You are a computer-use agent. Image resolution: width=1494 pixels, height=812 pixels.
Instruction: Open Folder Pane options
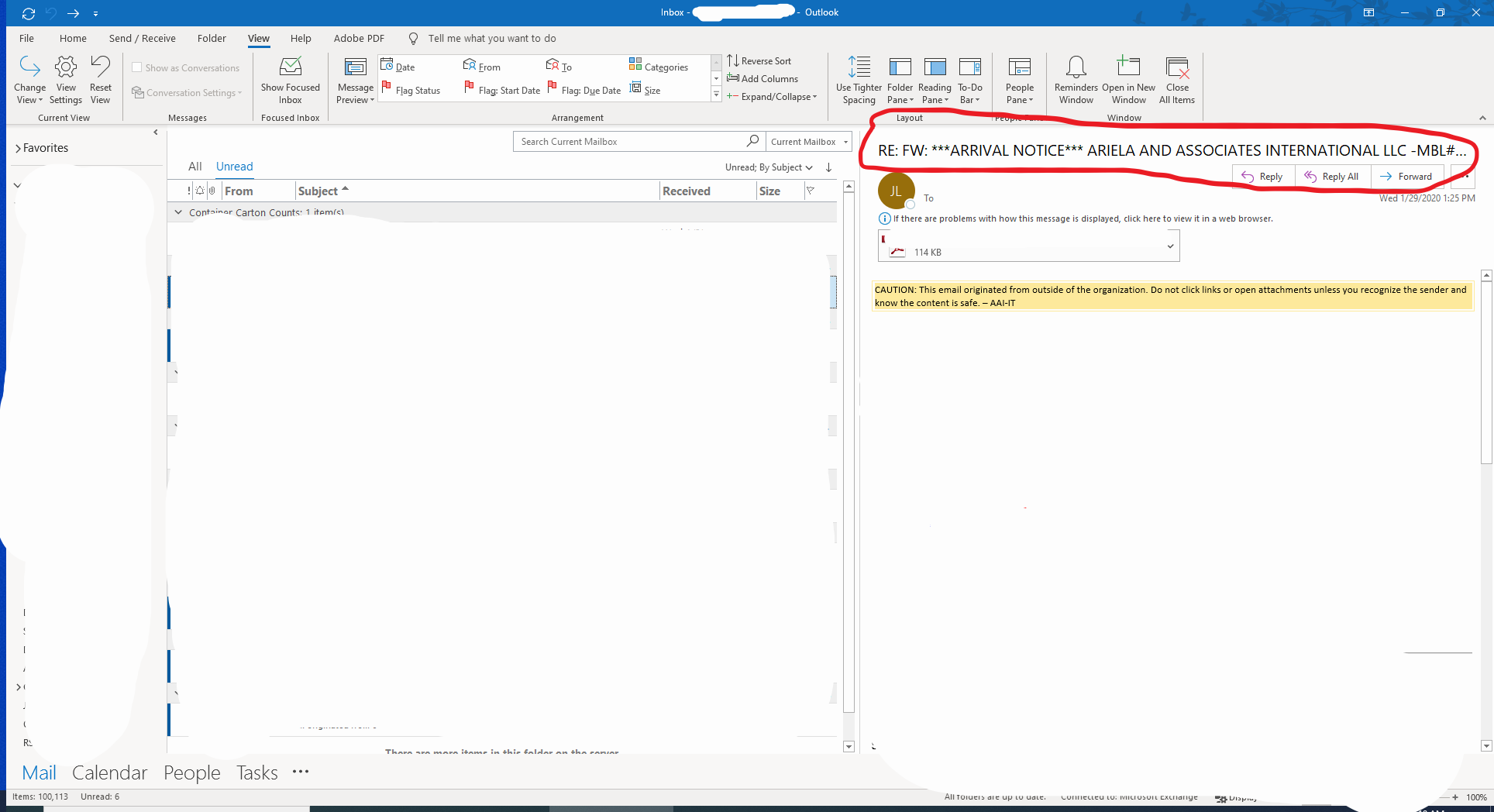click(x=900, y=80)
